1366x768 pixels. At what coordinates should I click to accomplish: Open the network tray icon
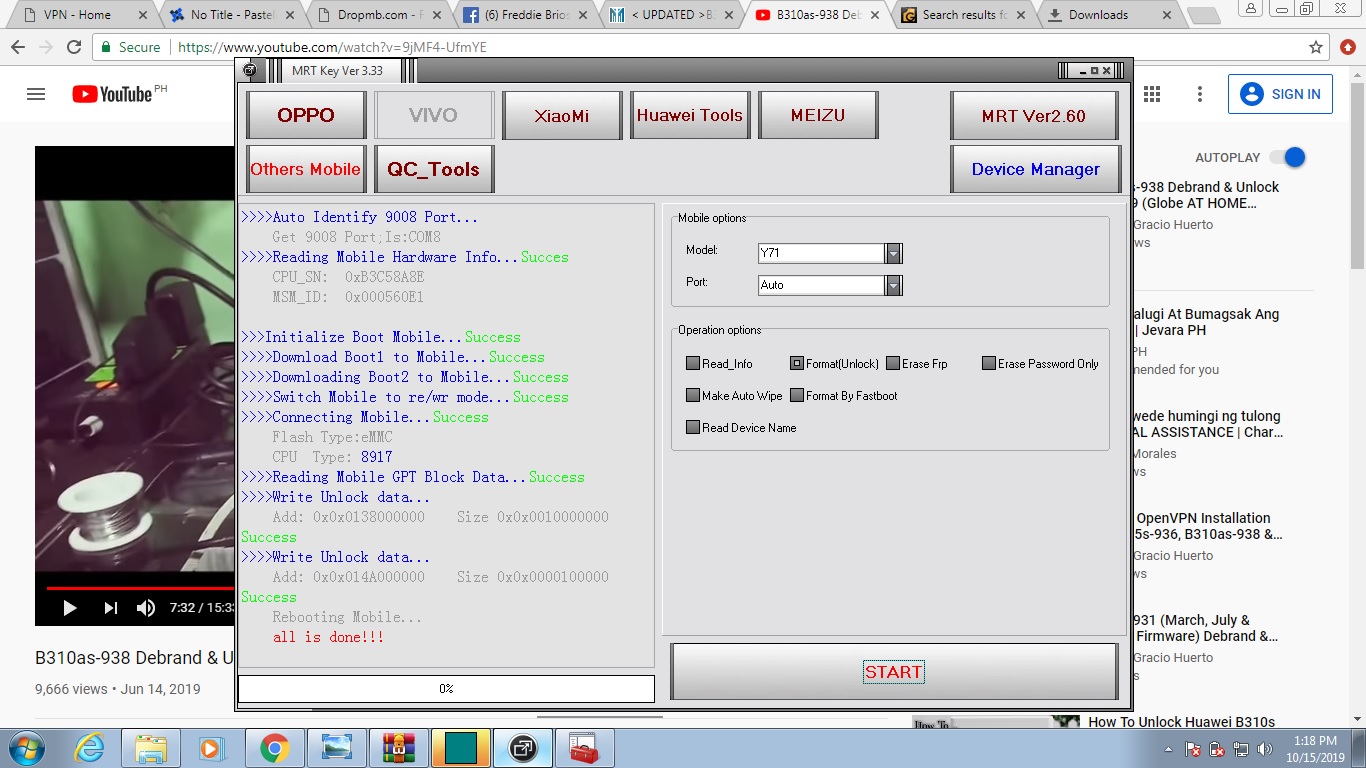coord(1241,749)
